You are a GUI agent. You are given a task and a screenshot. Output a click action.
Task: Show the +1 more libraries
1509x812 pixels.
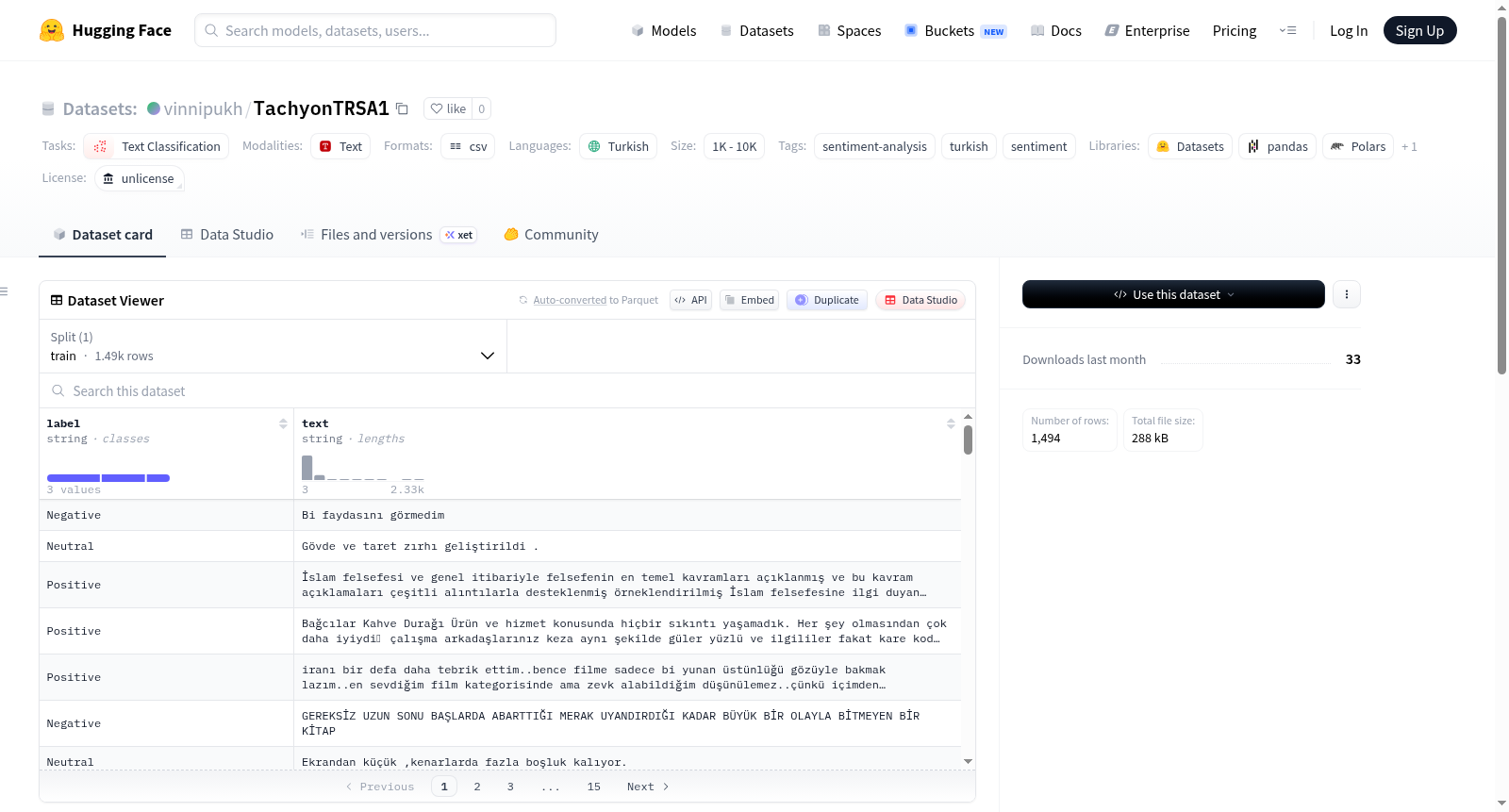[1409, 146]
